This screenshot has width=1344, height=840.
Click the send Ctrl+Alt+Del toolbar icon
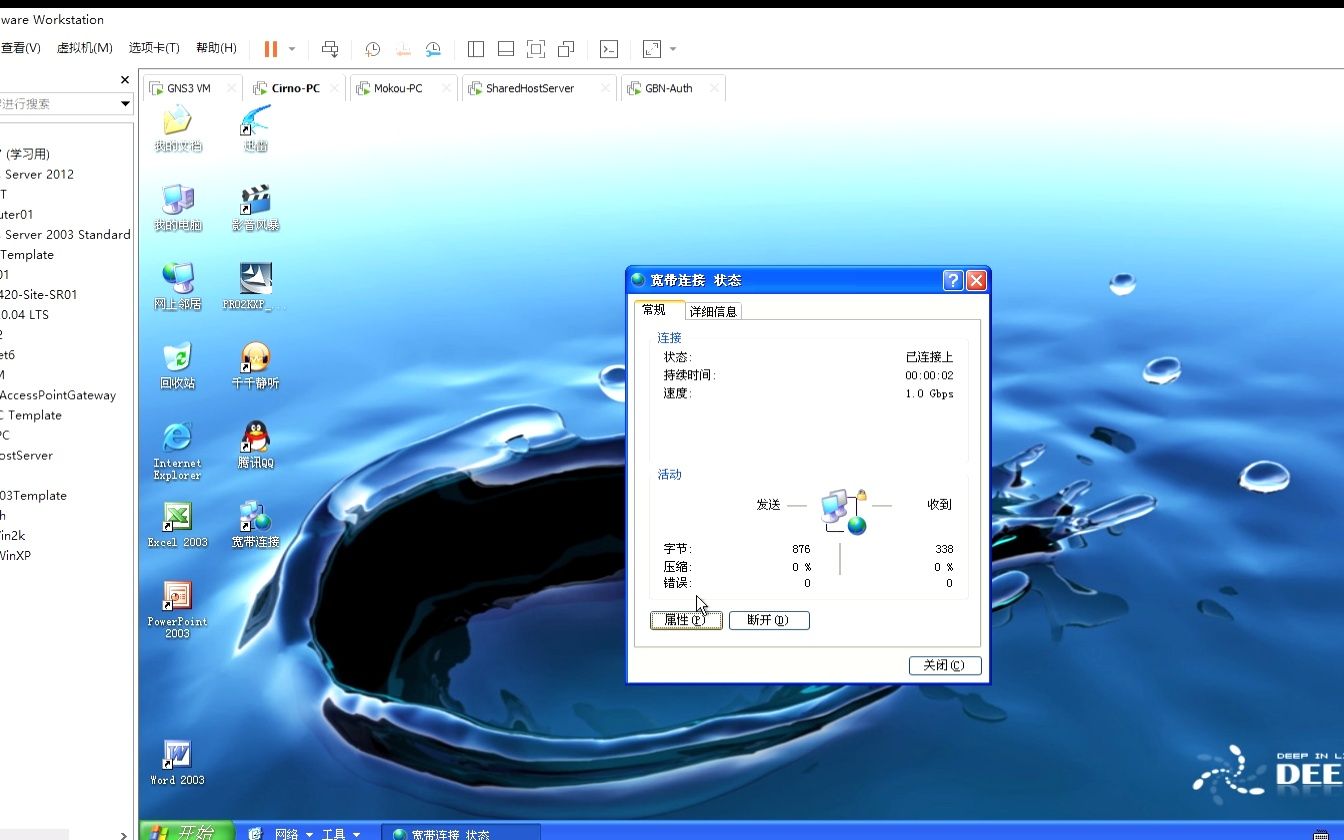click(330, 48)
